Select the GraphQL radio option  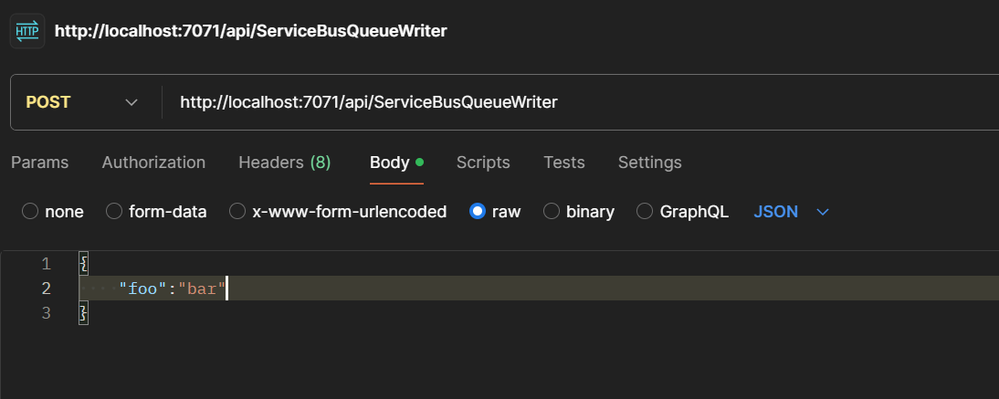pos(645,212)
